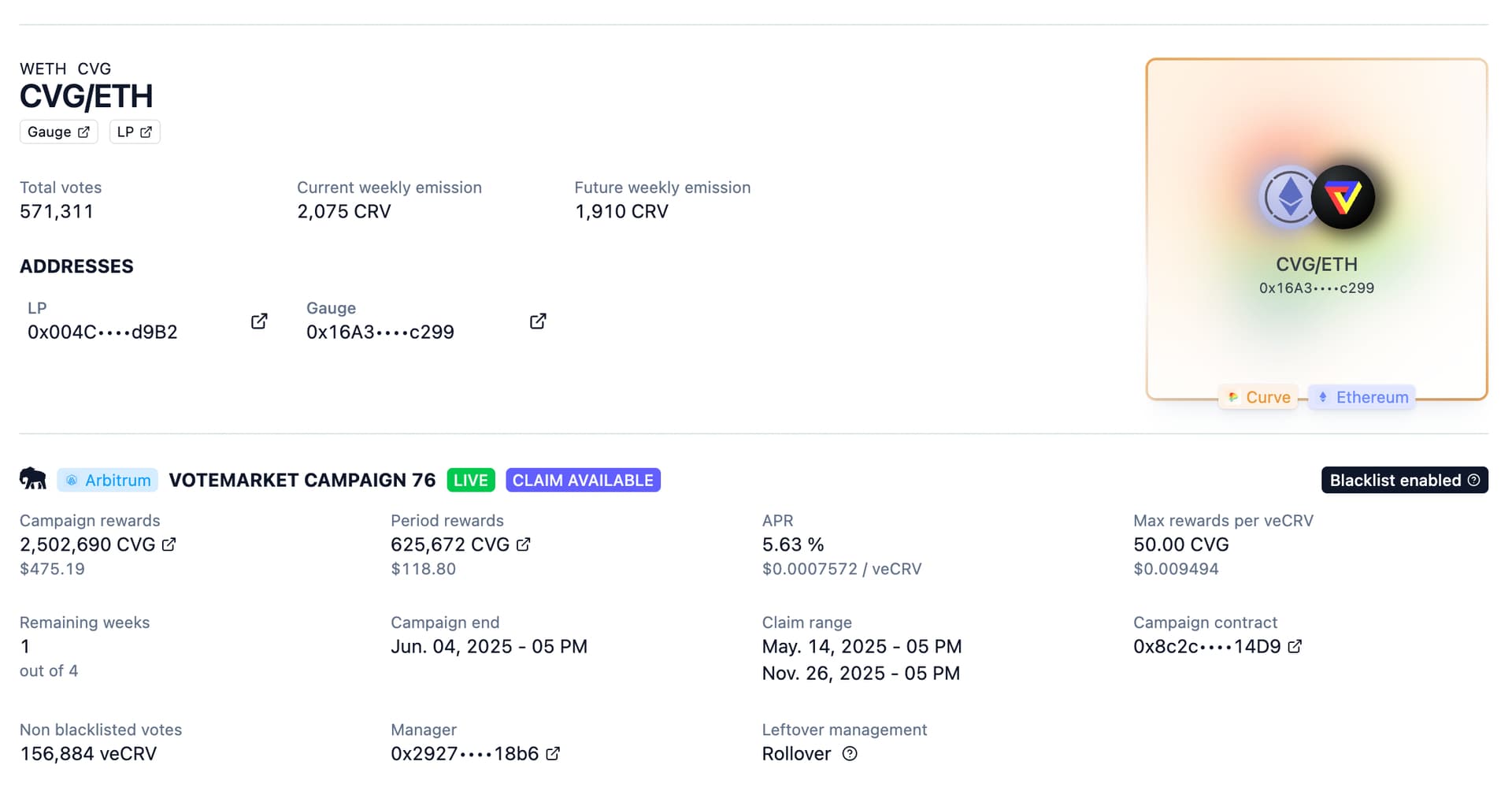Click the CLAIM AVAILABLE badge
The width and height of the screenshot is (1512, 795).
click(x=583, y=480)
